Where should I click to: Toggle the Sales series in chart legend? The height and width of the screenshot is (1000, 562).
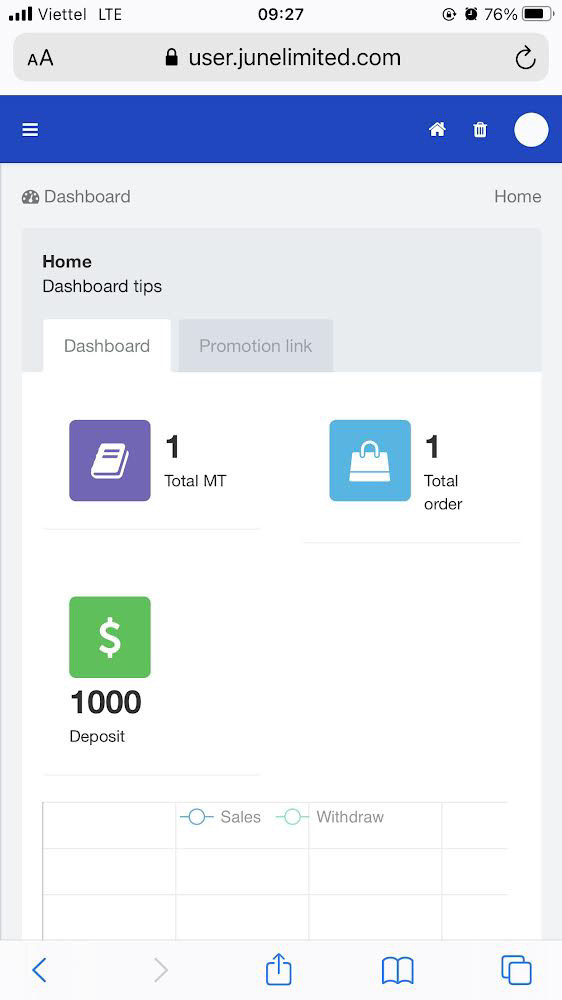(x=221, y=817)
